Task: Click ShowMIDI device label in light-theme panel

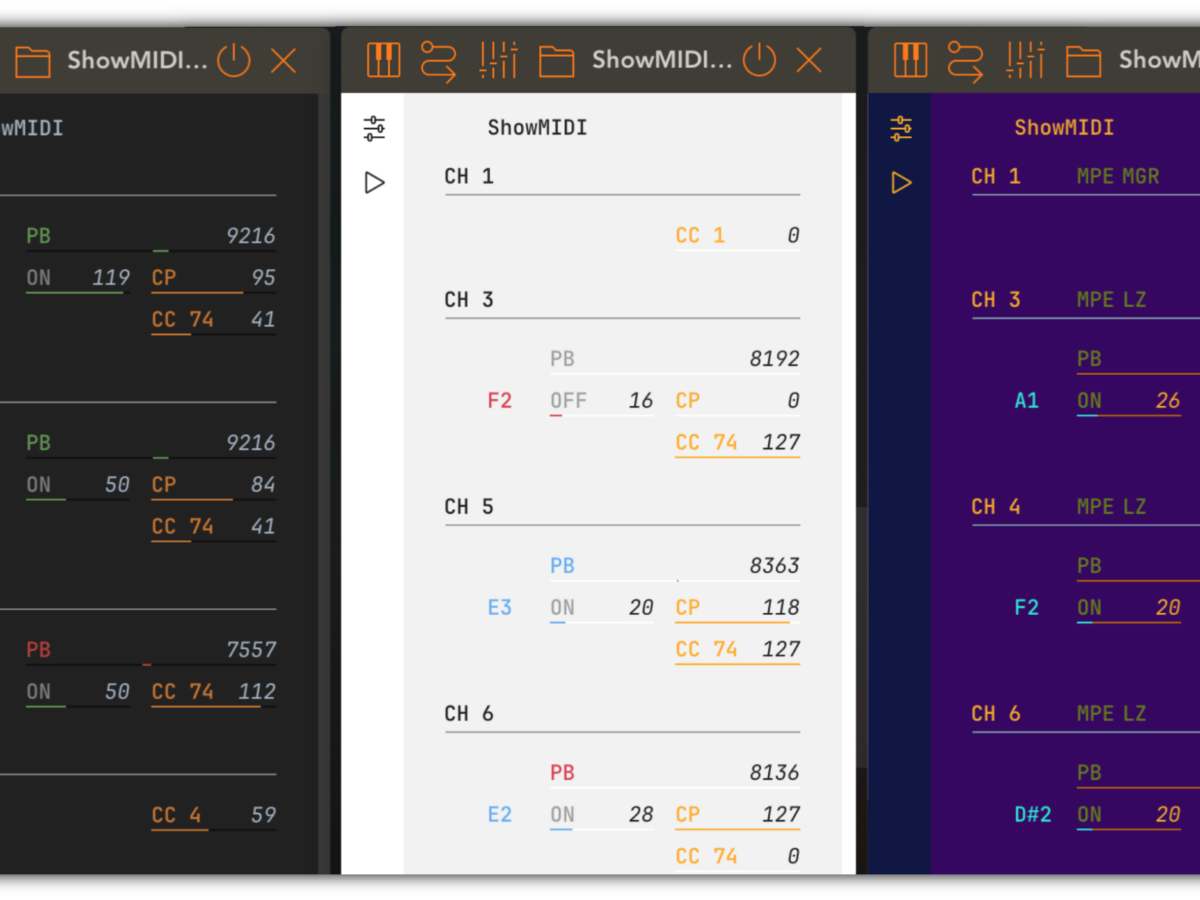Action: pos(538,128)
